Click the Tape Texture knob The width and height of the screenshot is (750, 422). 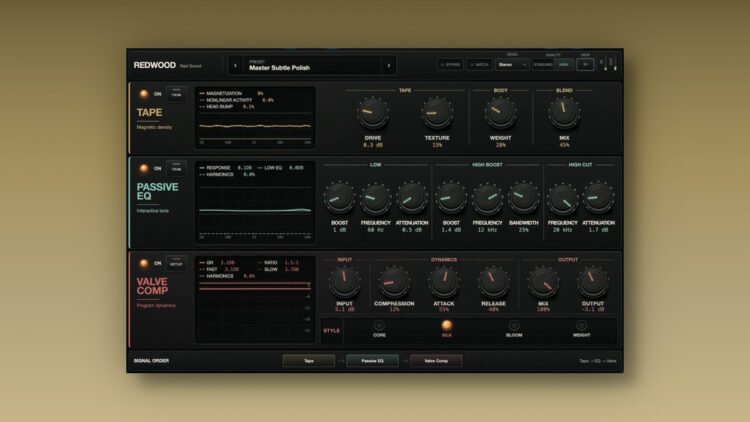437,113
